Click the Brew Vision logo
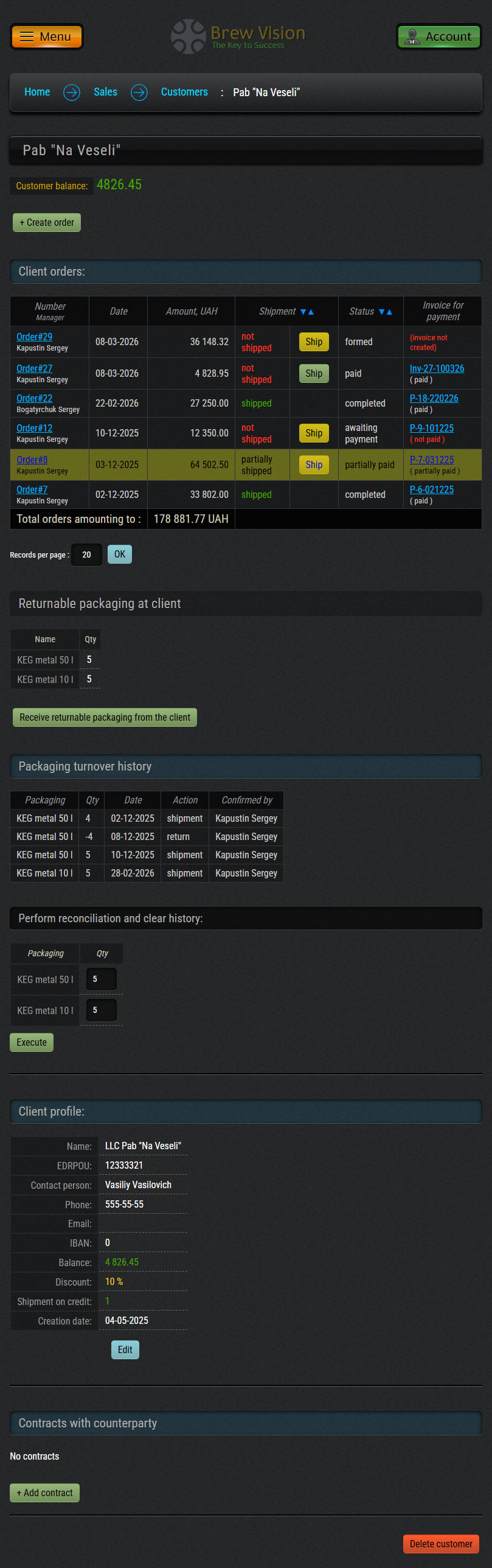 coord(238,37)
